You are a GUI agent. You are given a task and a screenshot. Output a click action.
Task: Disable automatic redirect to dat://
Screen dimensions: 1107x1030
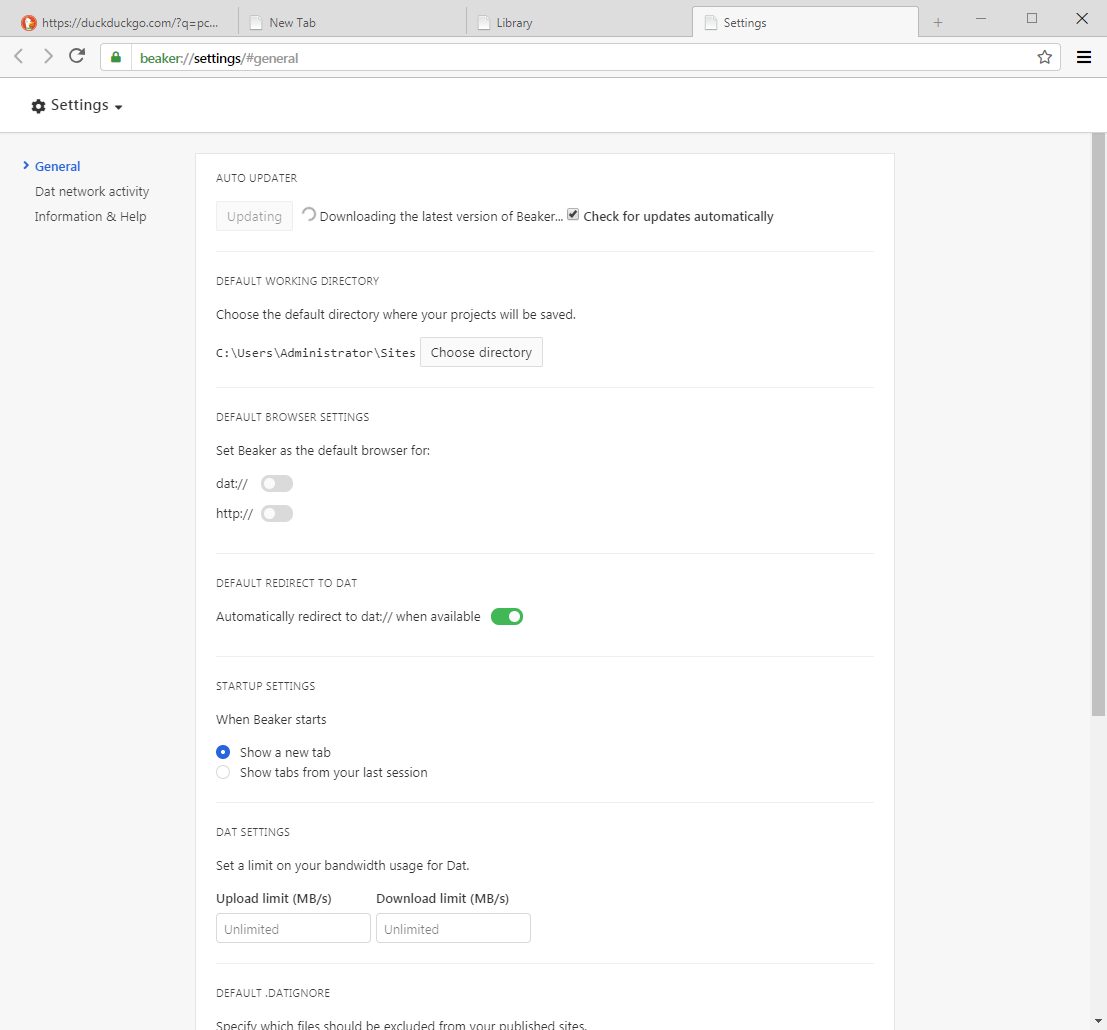507,617
